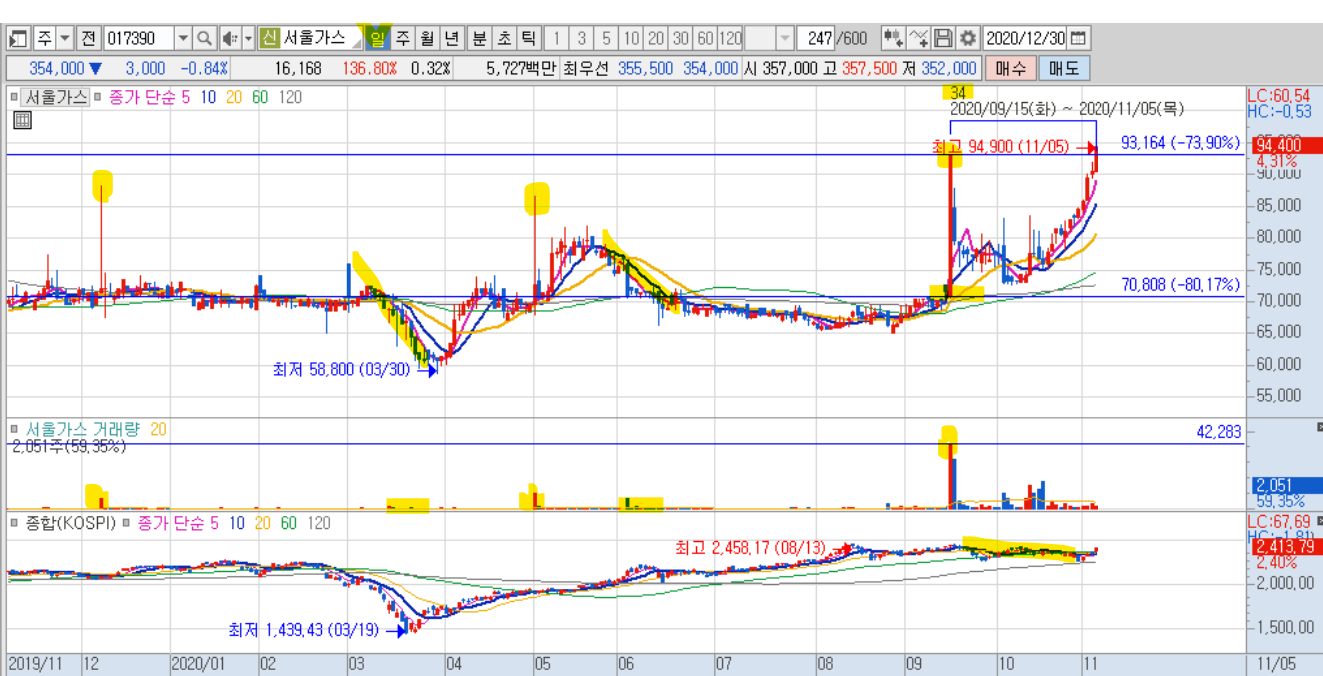Open the calendar date picker icon
1323x676 pixels.
[x=1078, y=38]
